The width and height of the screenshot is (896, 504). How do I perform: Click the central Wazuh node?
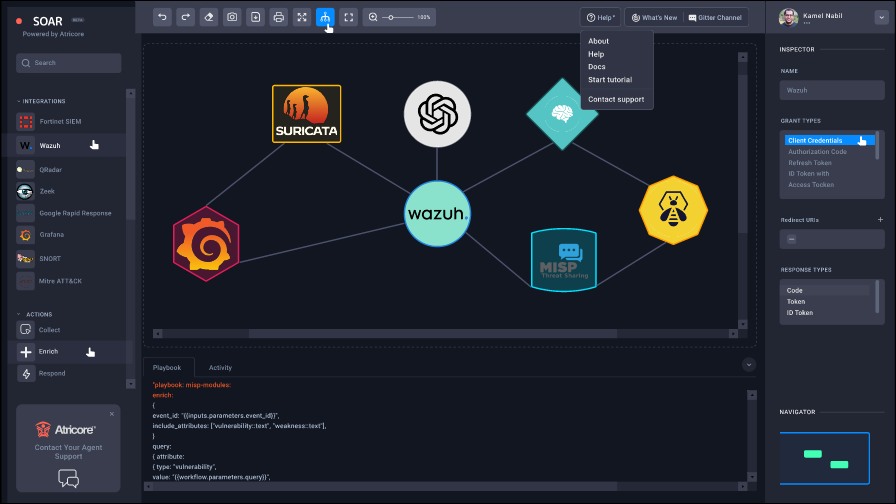click(x=437, y=214)
